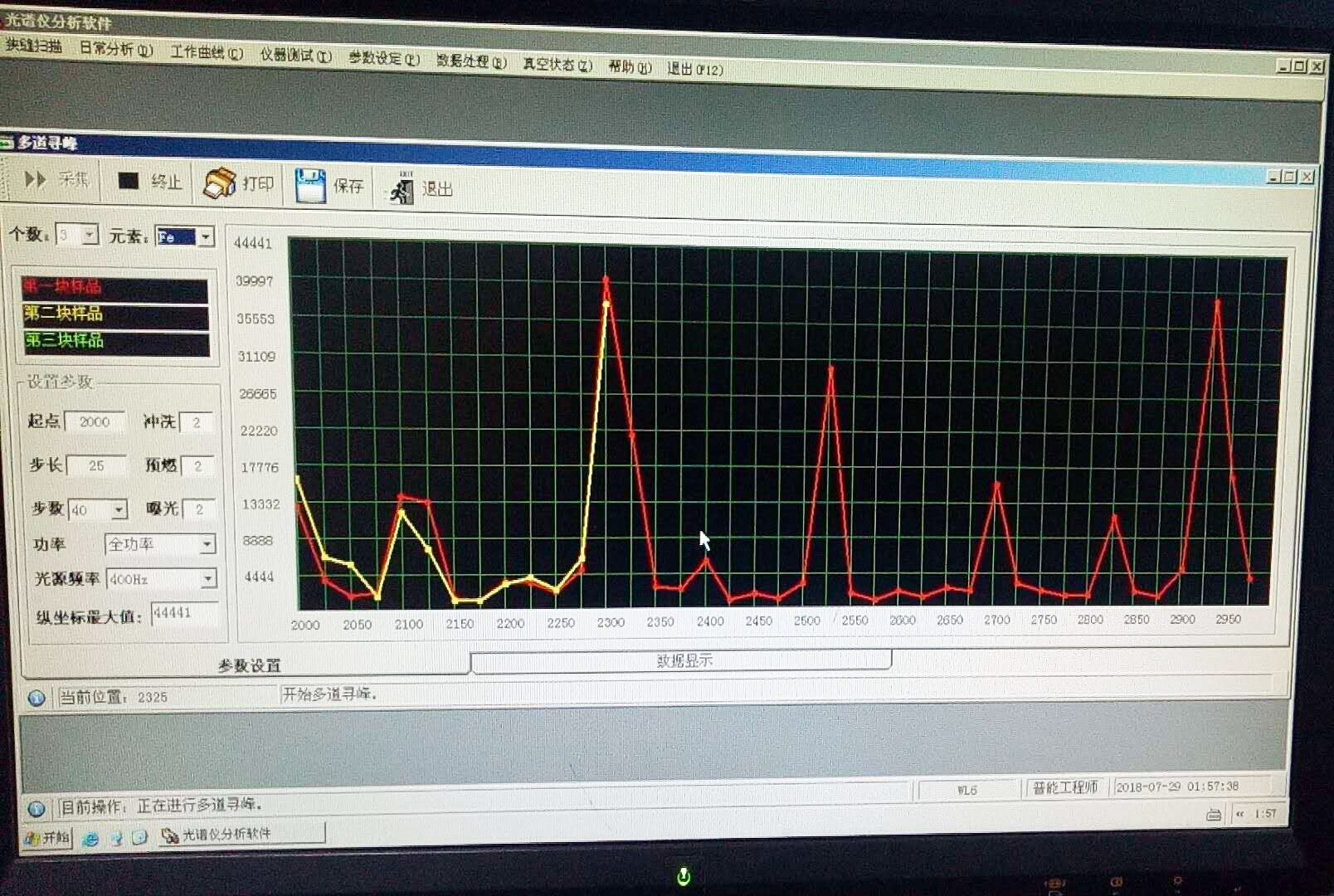Click the 打印 printer icon
This screenshot has width=1334, height=896.
pos(220,183)
